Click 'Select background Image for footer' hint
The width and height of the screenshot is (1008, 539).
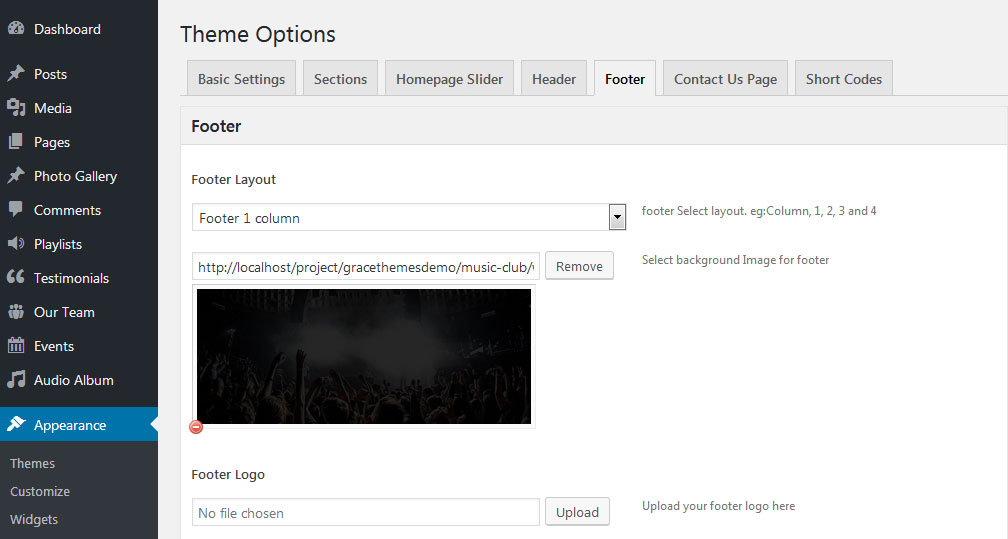[735, 260]
